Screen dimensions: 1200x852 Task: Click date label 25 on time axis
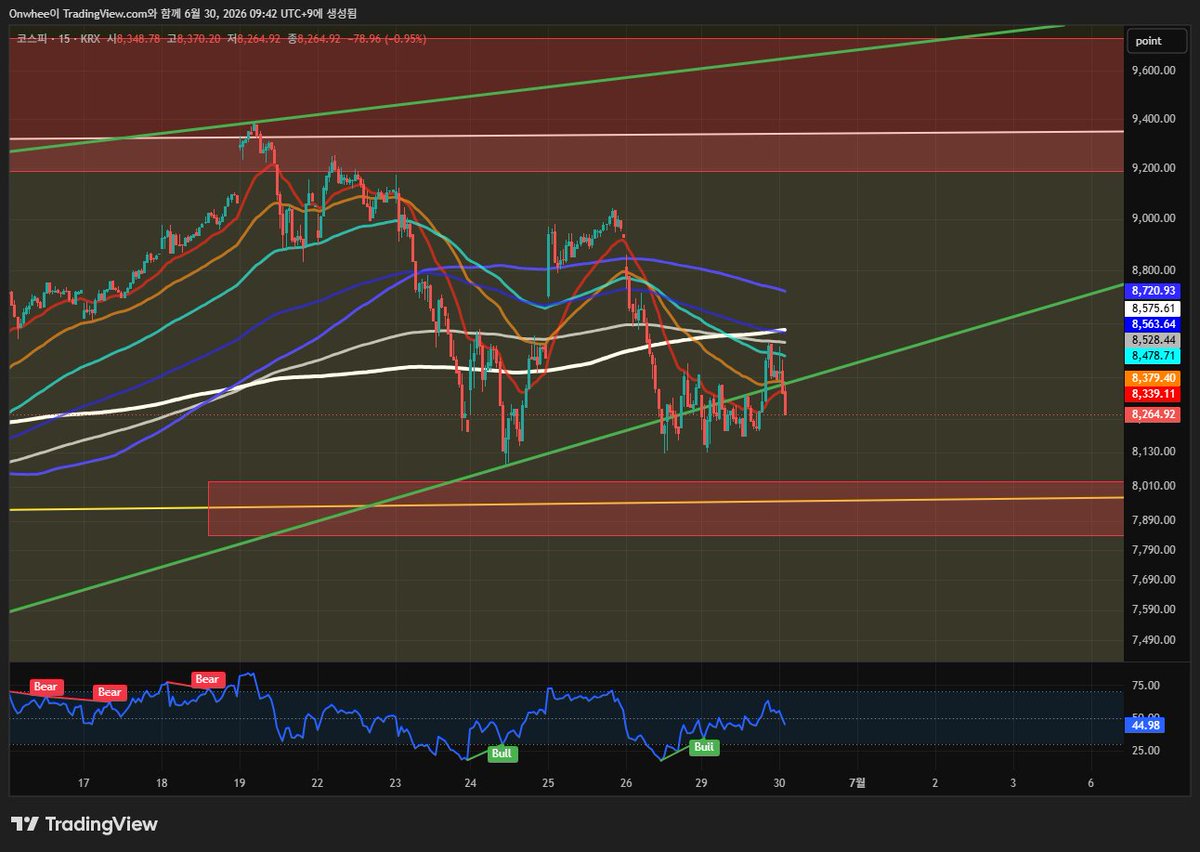548,782
